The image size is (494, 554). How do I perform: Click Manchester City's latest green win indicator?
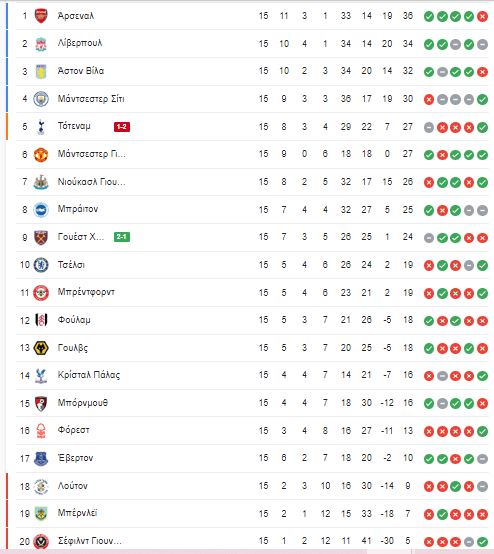482,99
